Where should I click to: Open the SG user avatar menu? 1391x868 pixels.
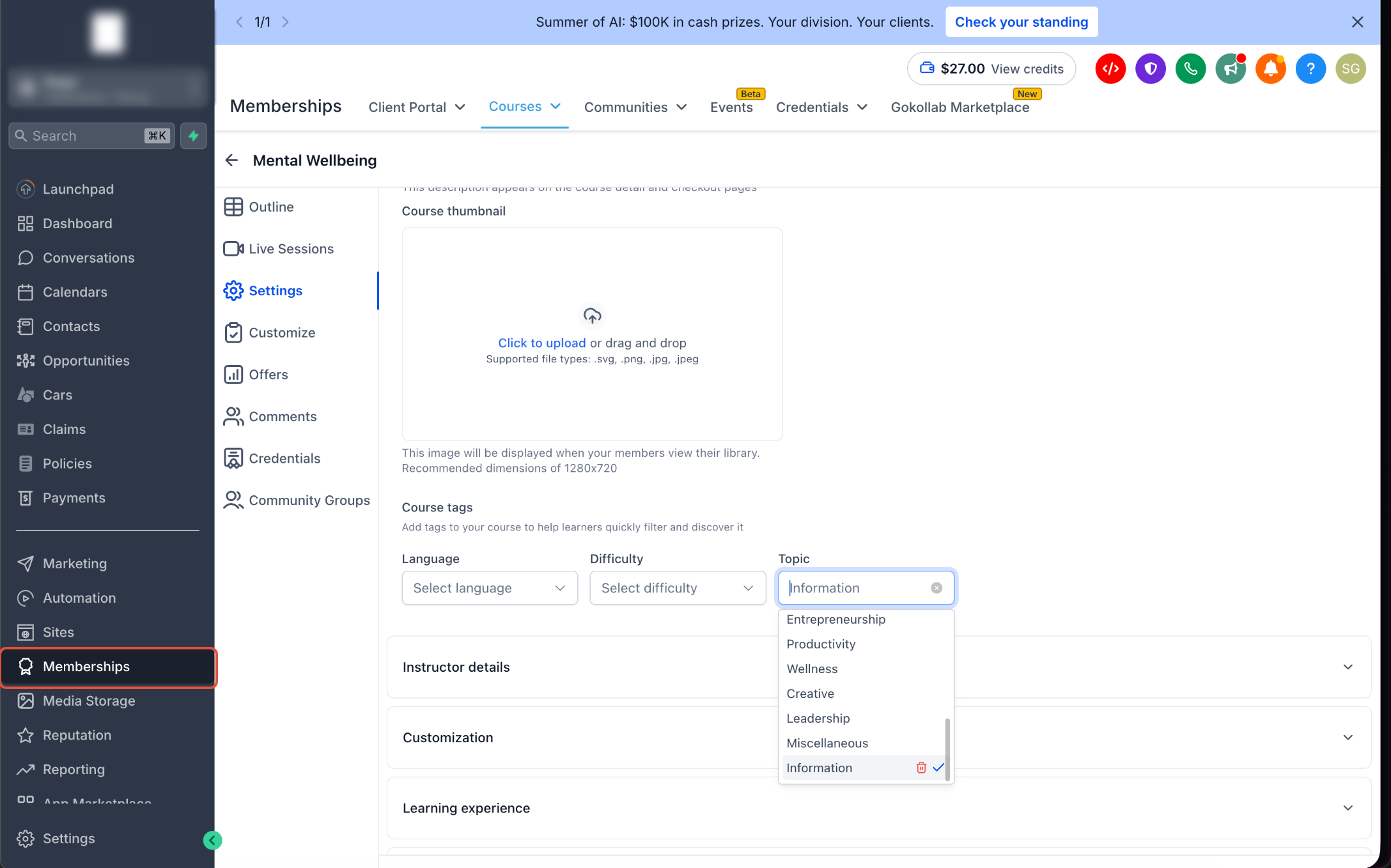[1351, 68]
